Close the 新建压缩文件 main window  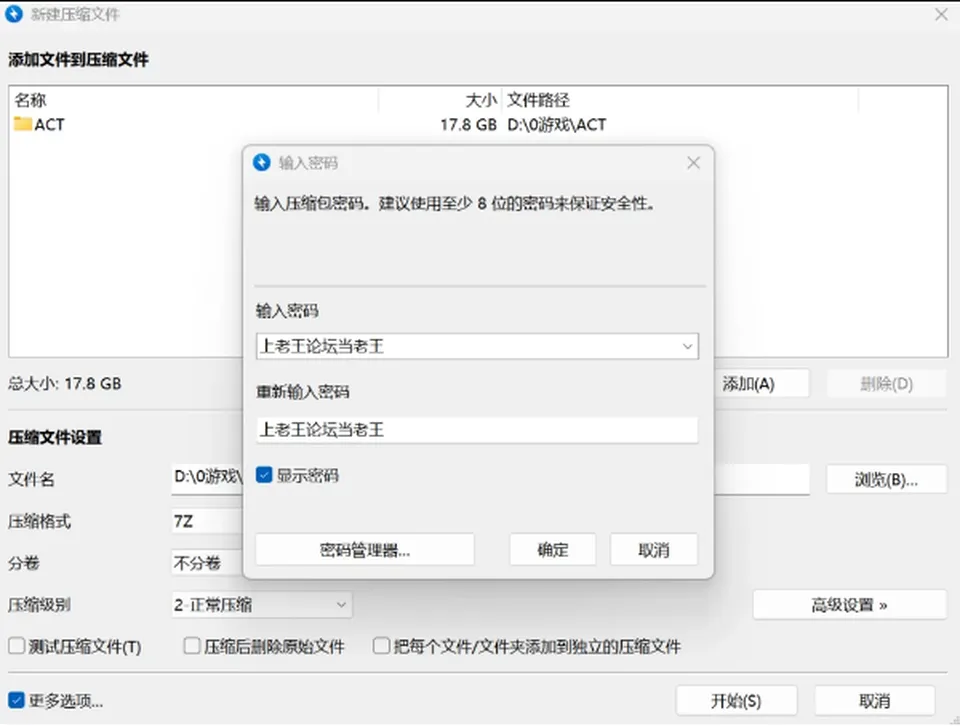coord(941,14)
